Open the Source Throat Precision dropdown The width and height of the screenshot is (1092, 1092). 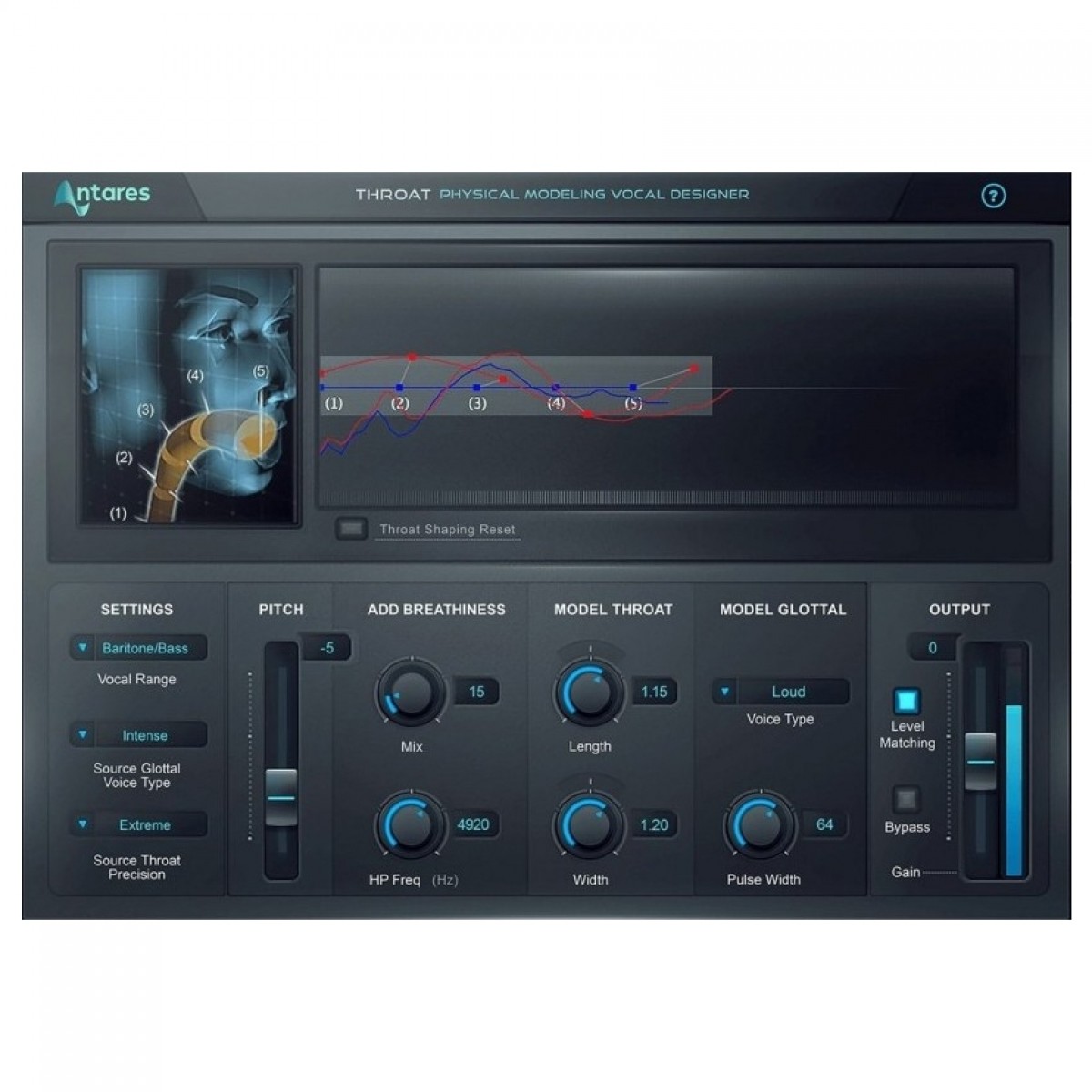138,825
